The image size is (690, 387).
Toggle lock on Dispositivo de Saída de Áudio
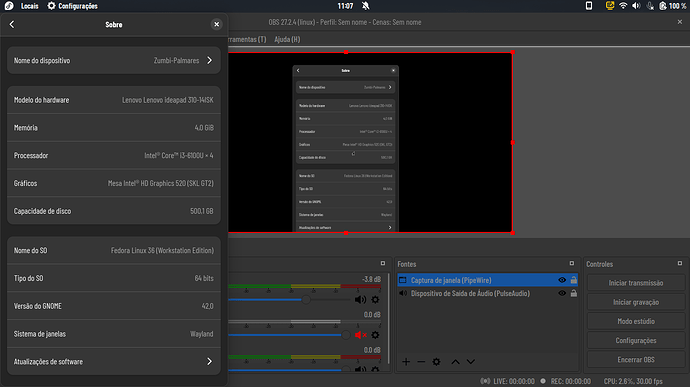(x=574, y=293)
